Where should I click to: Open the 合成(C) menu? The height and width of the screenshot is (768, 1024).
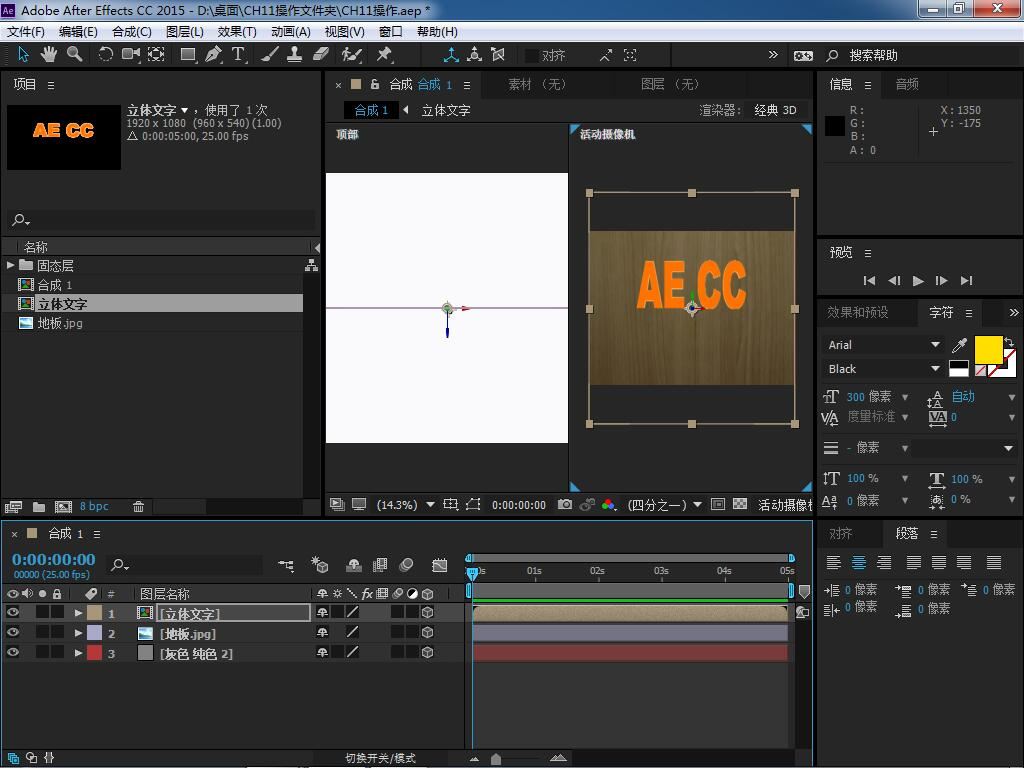coord(132,32)
